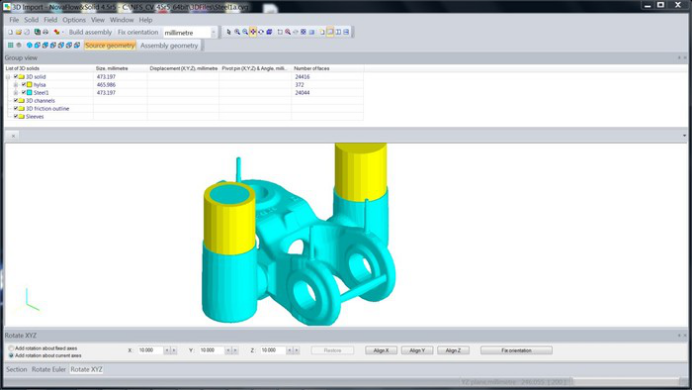Screen dimensions: 693x390
Task: Open the Help menu
Action: click(x=145, y=20)
